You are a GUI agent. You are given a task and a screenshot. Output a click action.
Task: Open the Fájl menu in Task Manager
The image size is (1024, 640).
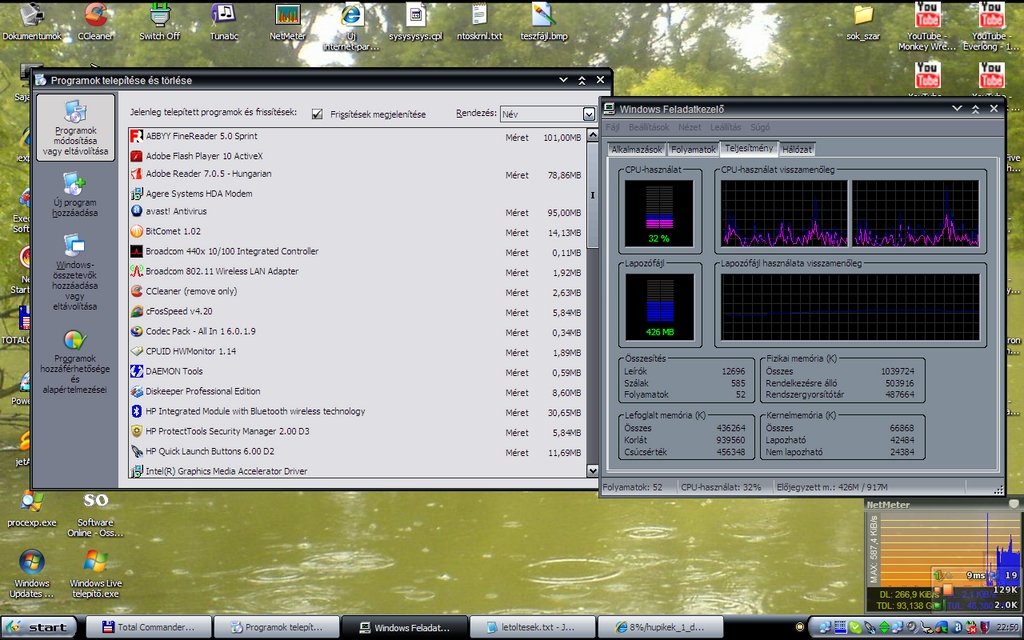point(612,128)
